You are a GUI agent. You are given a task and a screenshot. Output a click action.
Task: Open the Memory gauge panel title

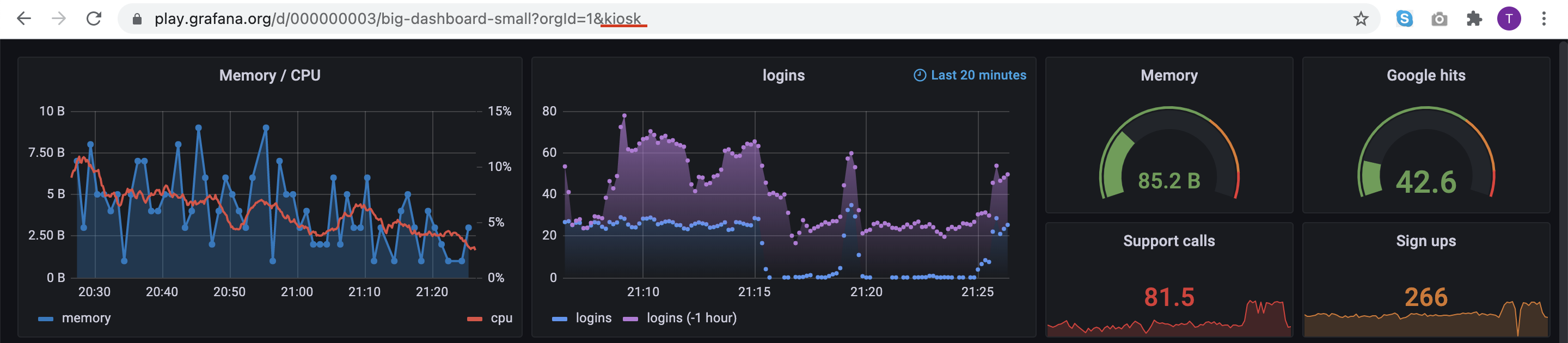coord(1169,76)
